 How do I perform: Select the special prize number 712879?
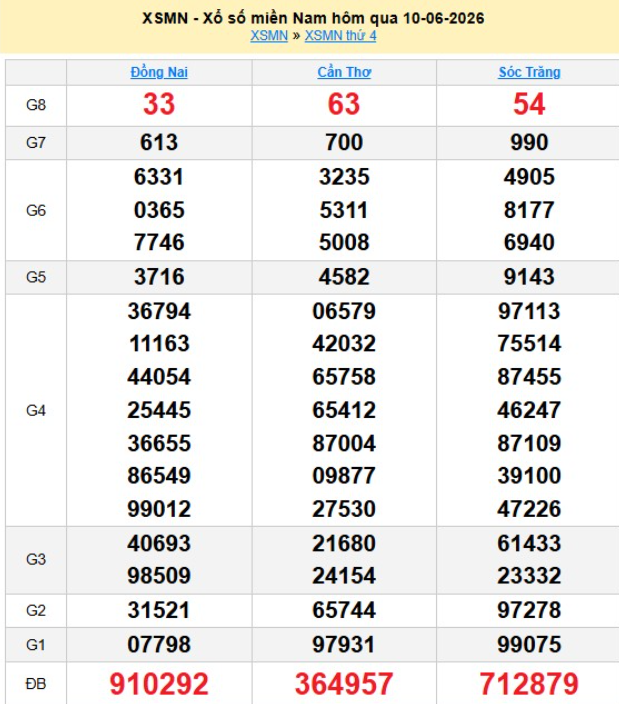[529, 684]
